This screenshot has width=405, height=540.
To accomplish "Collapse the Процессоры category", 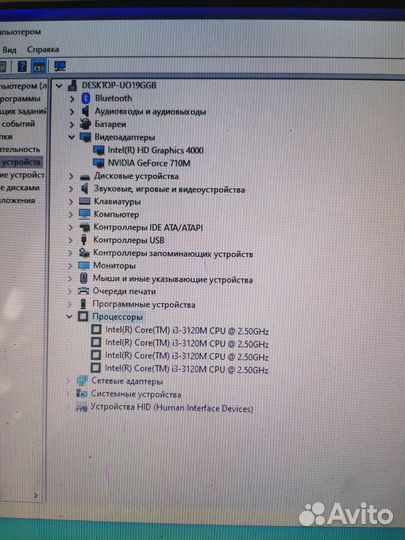I will click(70, 316).
